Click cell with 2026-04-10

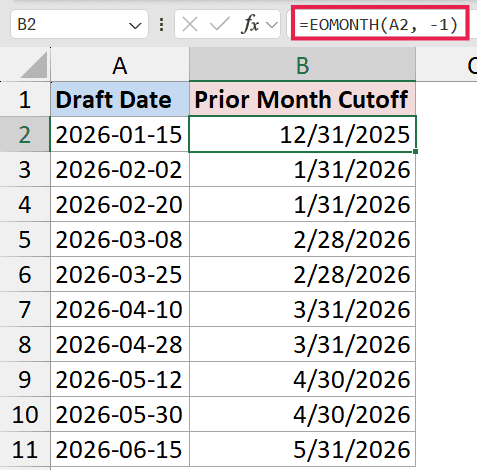tap(120, 309)
